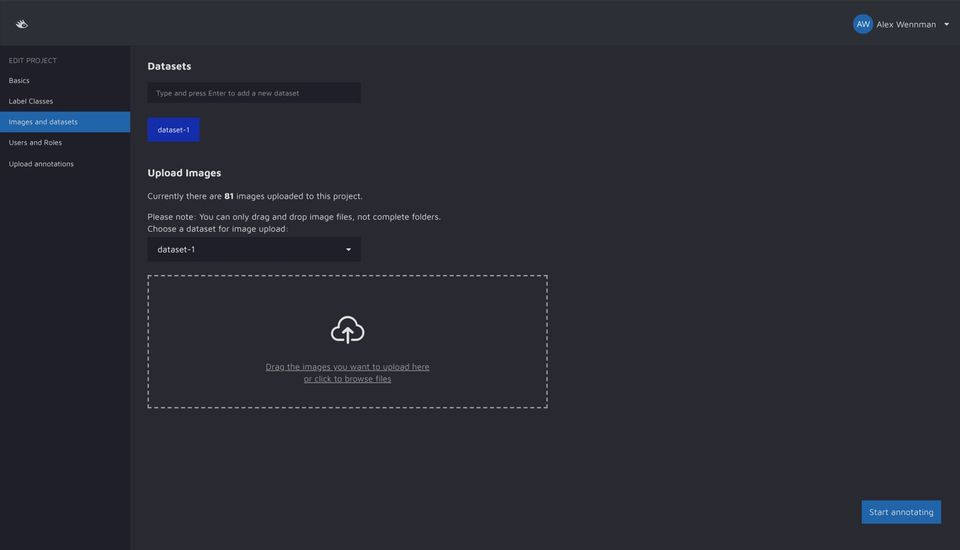Click or click to browse files link

(x=347, y=379)
